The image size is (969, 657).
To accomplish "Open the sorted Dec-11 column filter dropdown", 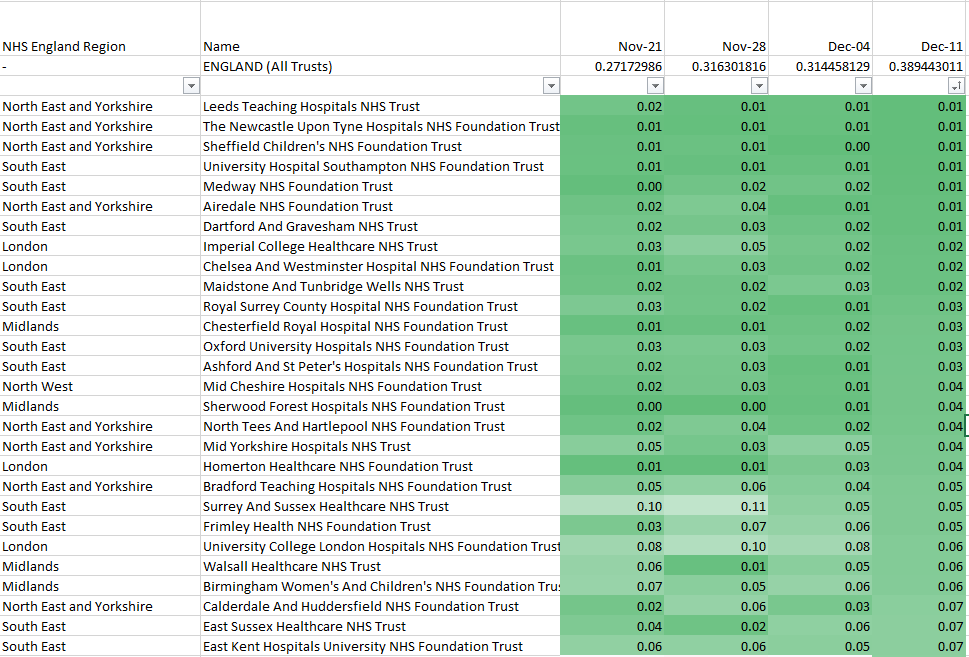I will (955, 86).
